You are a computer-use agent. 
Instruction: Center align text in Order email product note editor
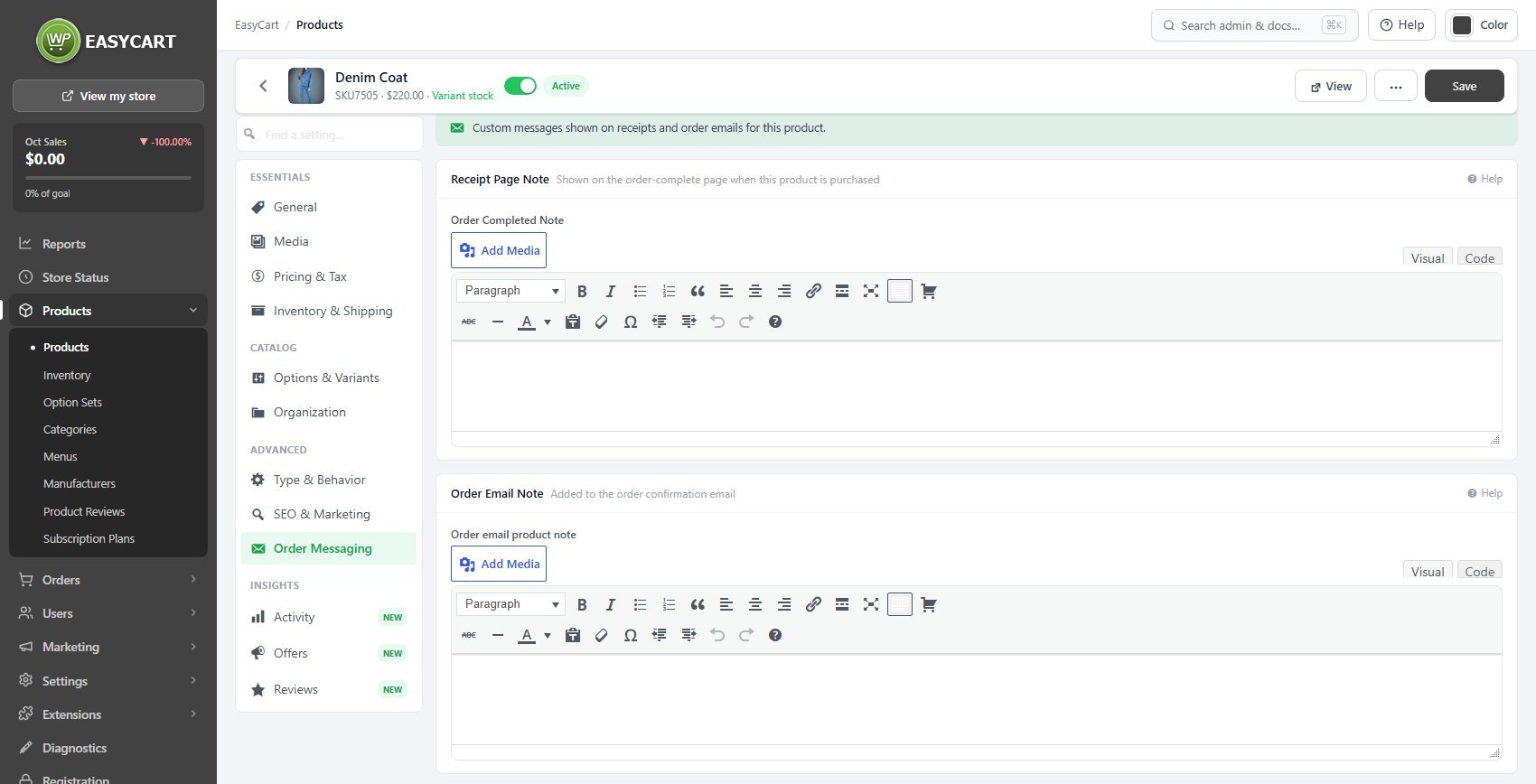[x=755, y=604]
